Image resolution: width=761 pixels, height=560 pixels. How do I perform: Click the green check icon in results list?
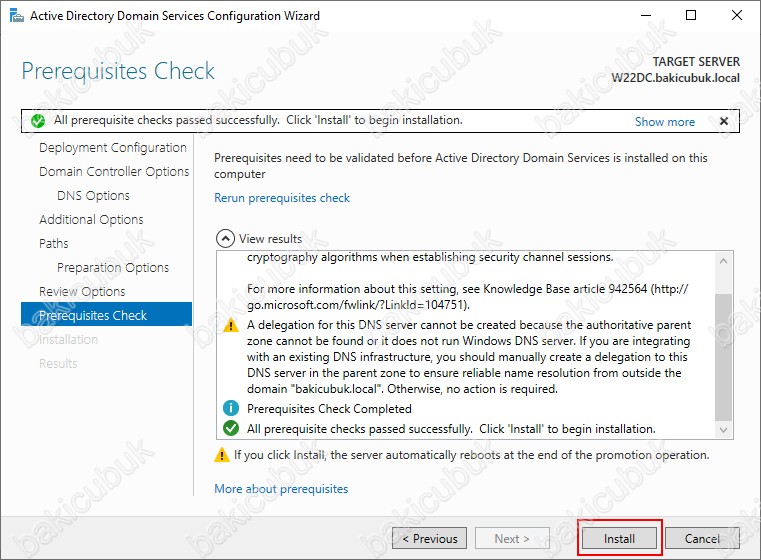231,428
